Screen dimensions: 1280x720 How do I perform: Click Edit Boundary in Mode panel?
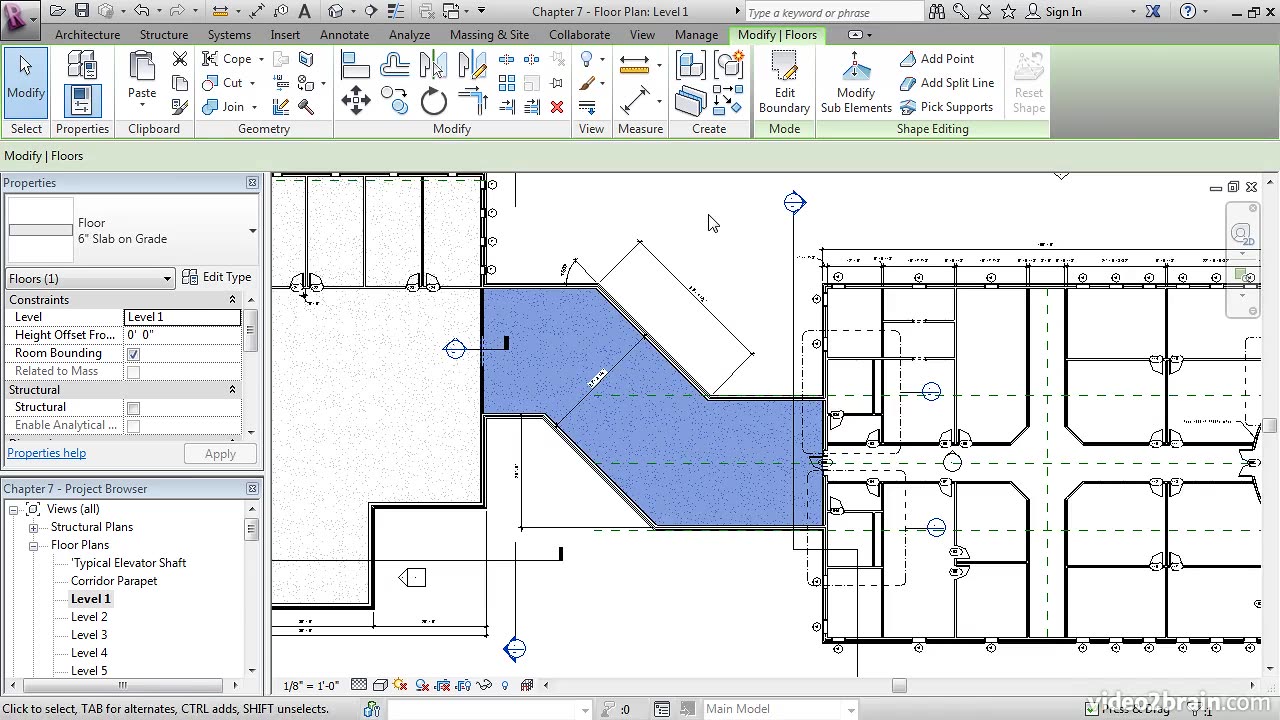click(x=784, y=83)
